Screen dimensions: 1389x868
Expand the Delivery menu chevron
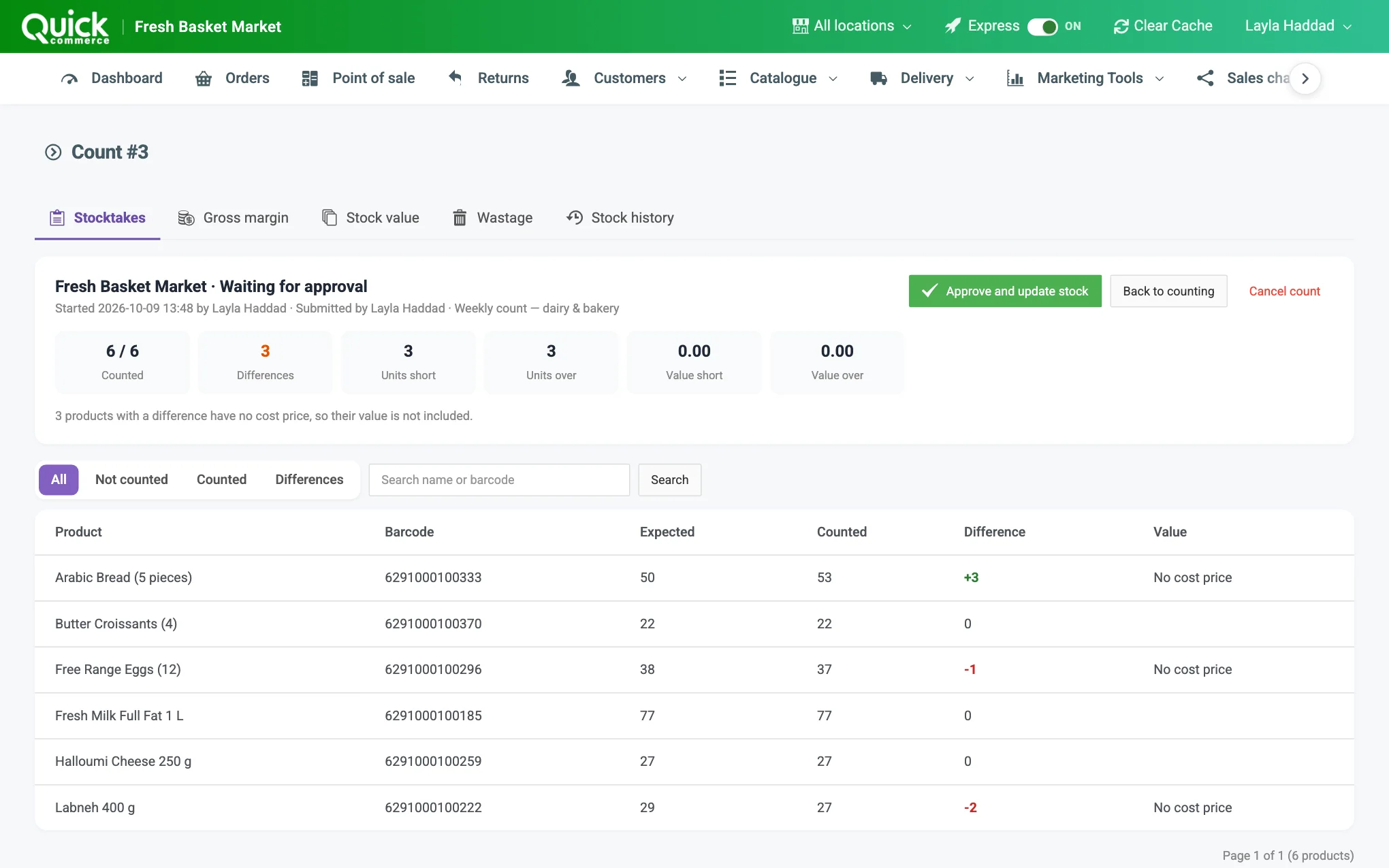(x=970, y=79)
